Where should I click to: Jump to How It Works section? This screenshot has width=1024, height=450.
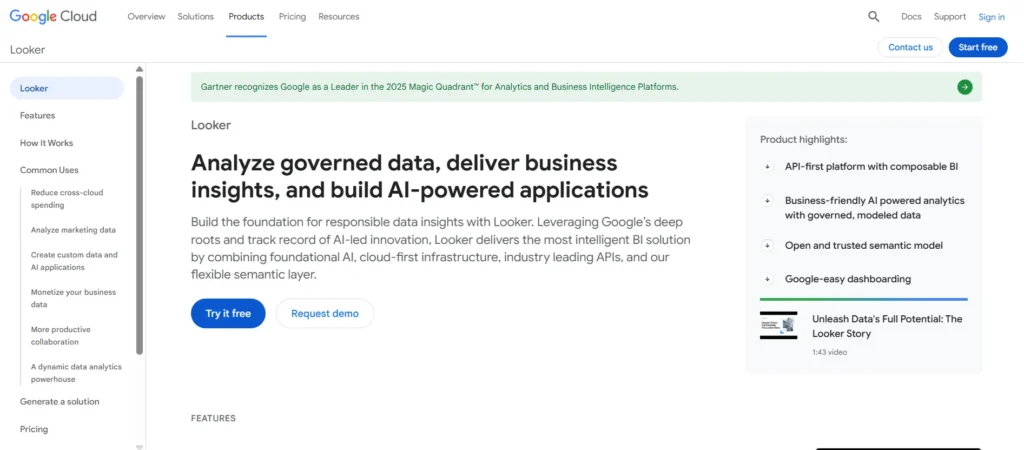46,143
